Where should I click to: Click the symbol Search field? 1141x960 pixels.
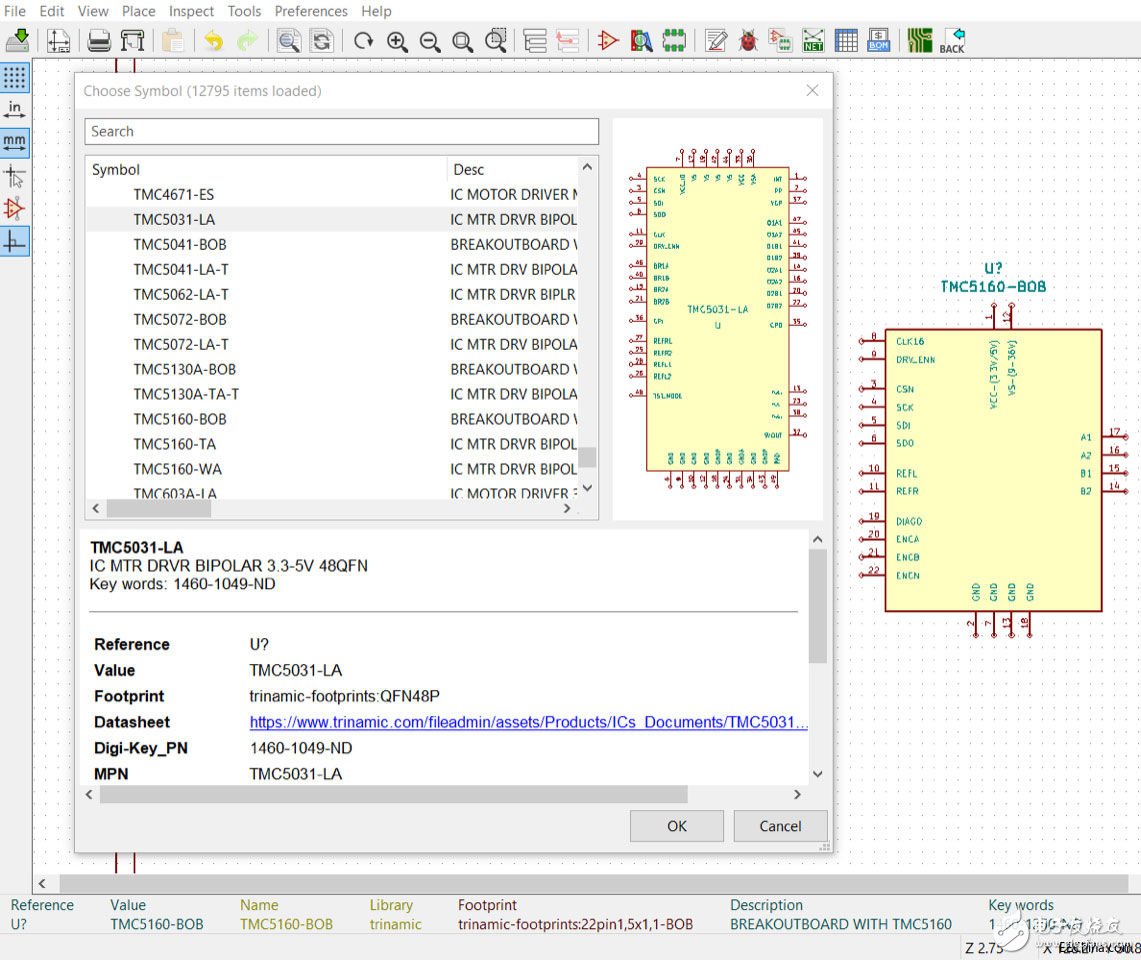pos(341,131)
